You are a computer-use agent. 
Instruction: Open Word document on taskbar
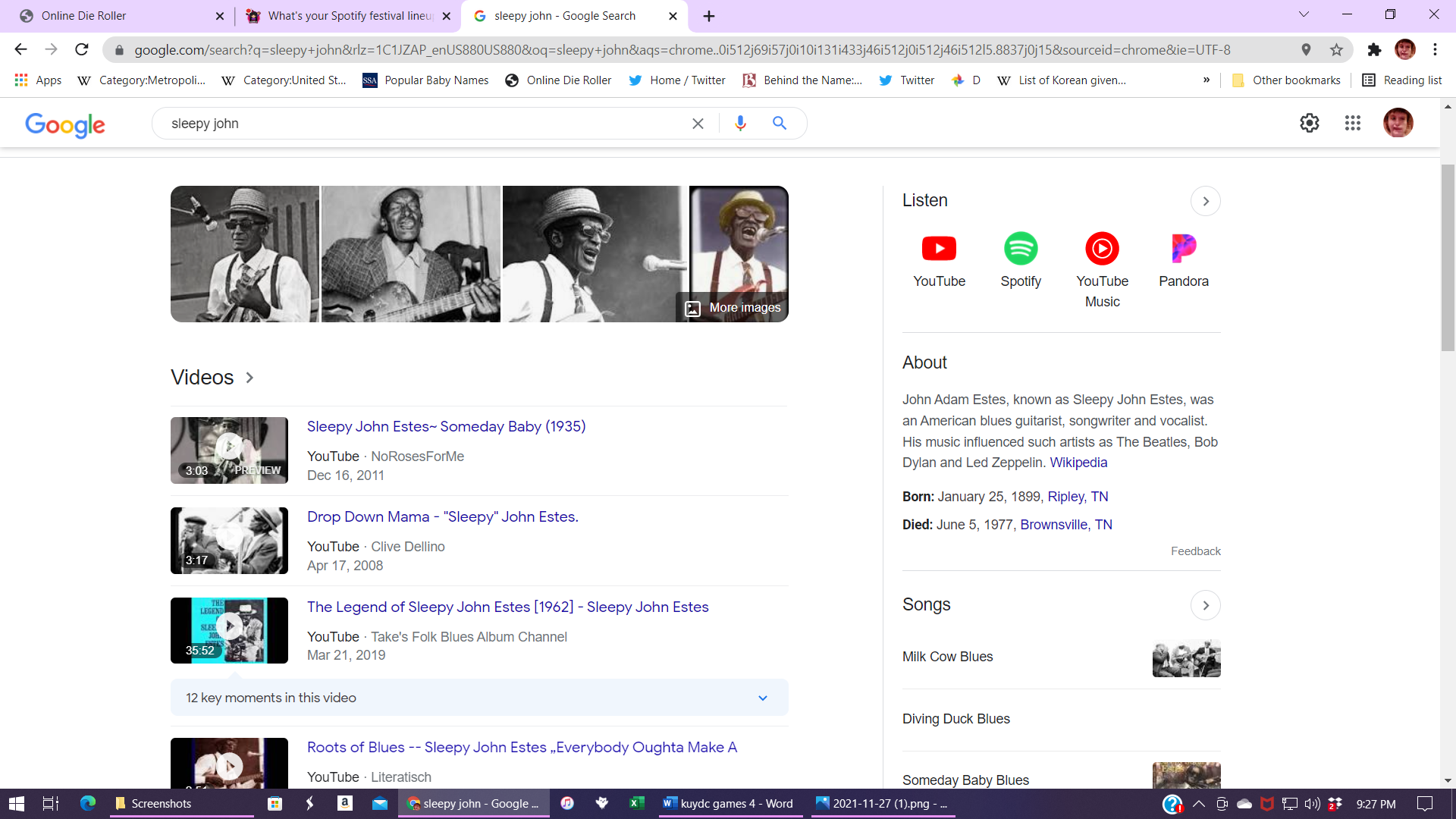tap(730, 804)
